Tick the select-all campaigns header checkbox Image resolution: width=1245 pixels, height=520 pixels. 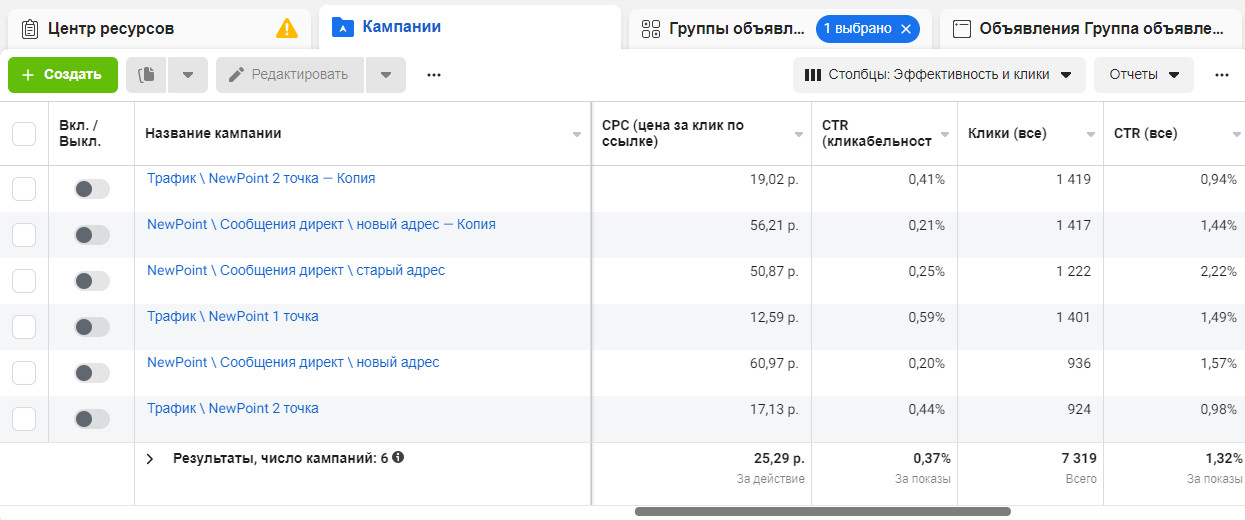24,134
